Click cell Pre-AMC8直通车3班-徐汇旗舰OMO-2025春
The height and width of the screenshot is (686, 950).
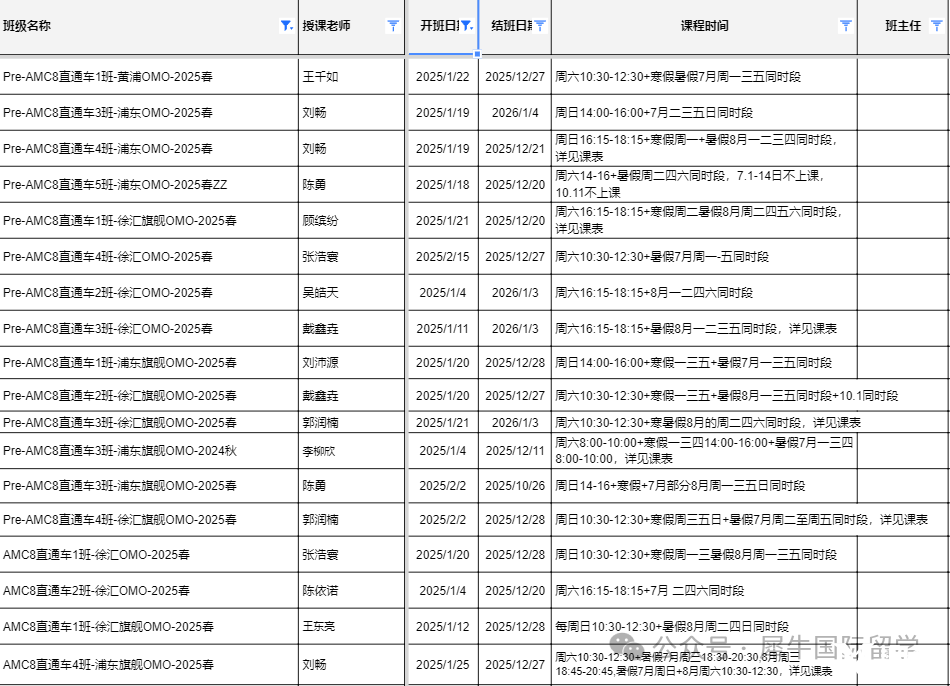148,422
